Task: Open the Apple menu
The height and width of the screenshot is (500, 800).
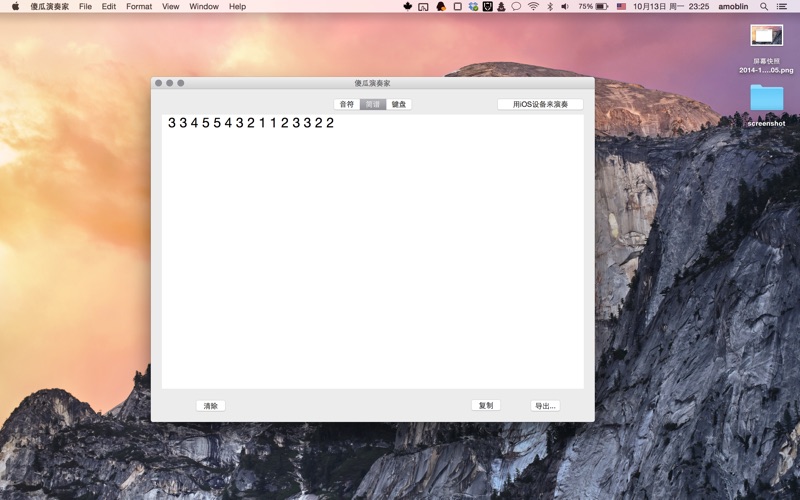Action: pos(15,6)
